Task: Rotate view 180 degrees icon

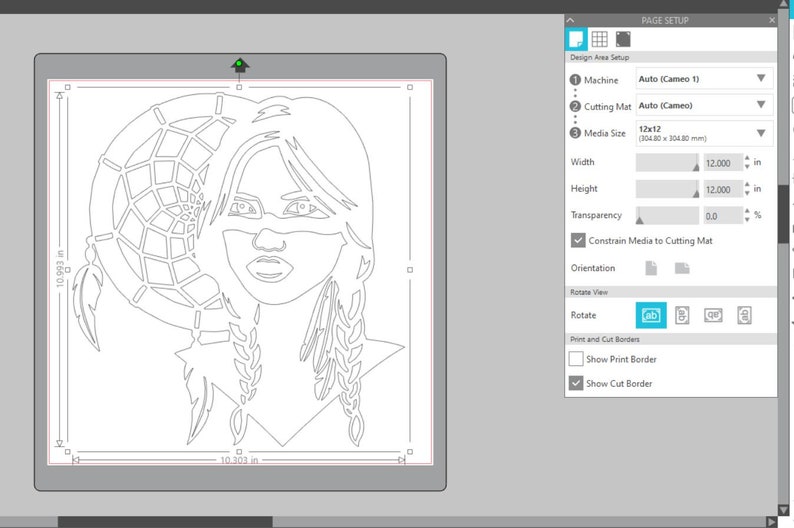Action: [x=713, y=315]
